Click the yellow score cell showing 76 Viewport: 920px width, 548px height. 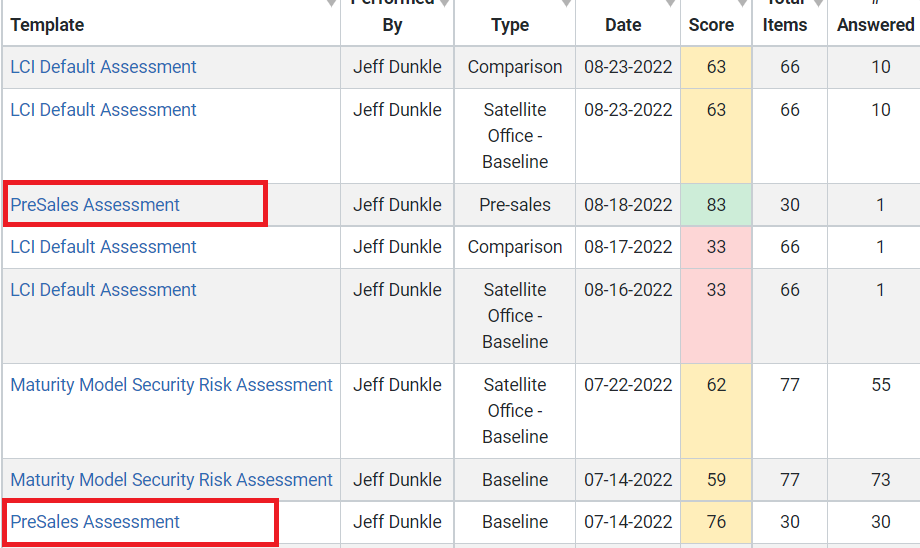coord(716,522)
